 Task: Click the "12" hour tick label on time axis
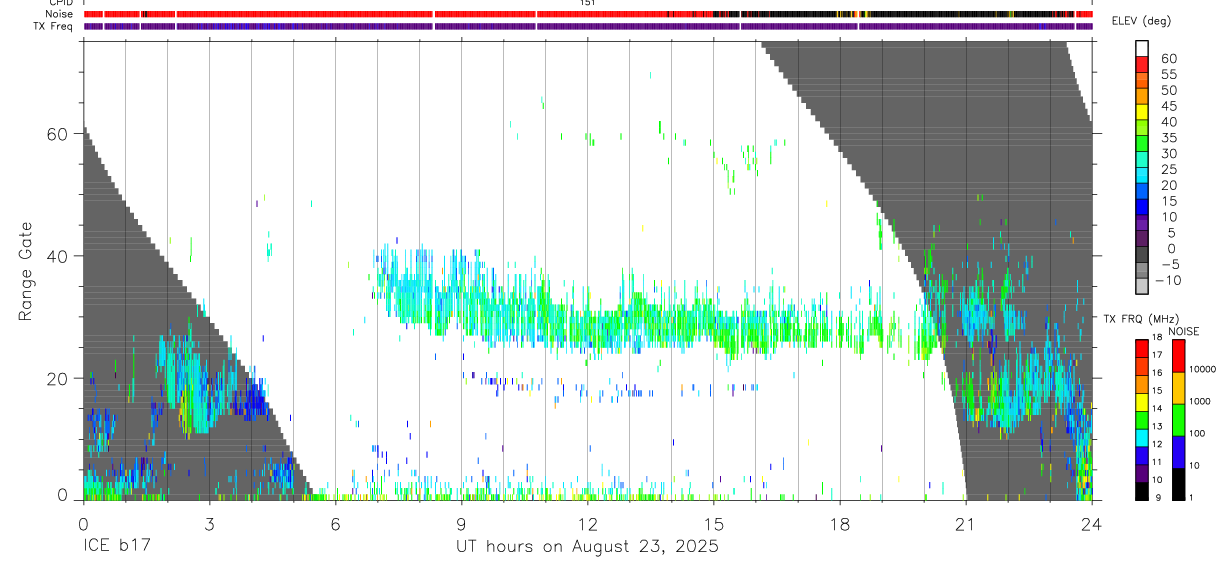(587, 522)
